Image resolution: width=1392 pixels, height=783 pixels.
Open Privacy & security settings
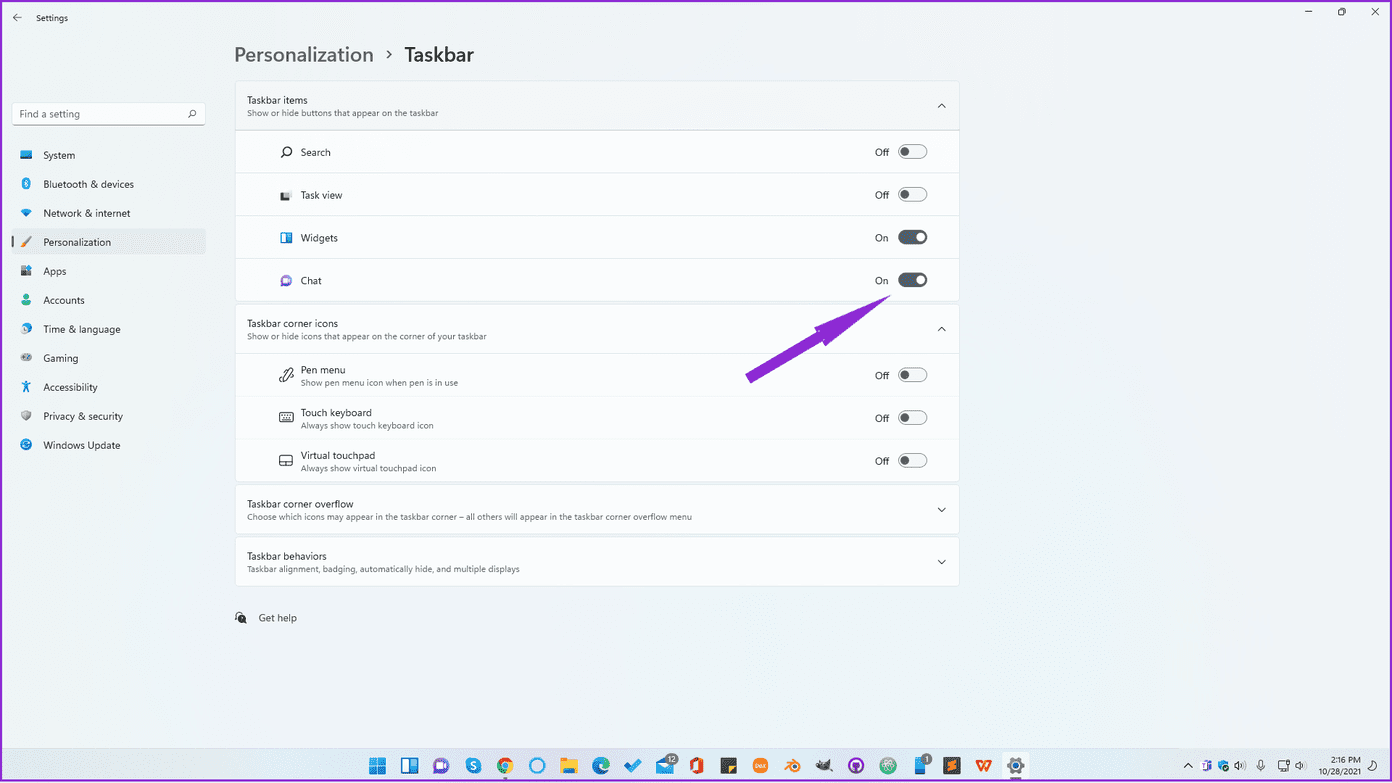click(108, 416)
